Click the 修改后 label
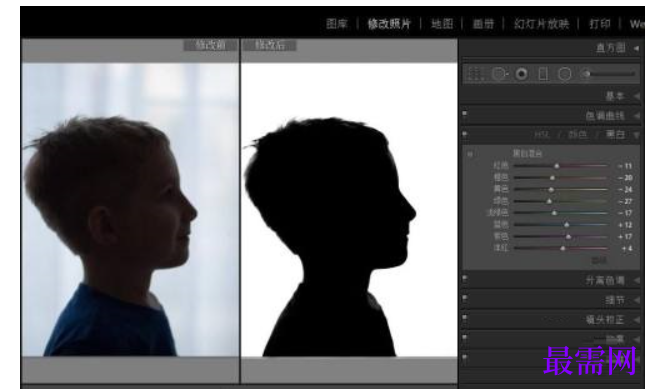655x392 pixels. (x=270, y=45)
